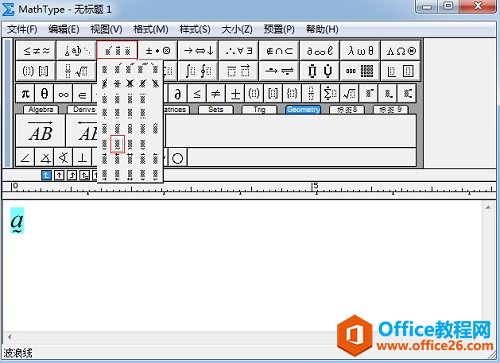
Task: Insert the less-than-or-equal symbol in small bar
Action: click(x=197, y=94)
